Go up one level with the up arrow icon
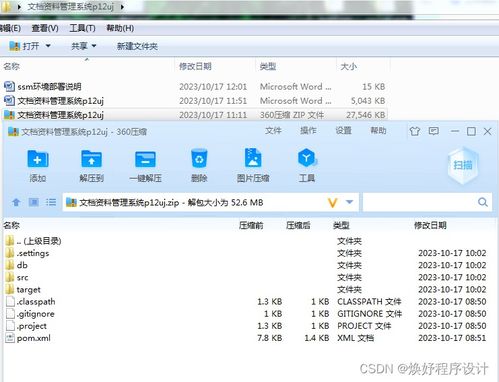Screen dimensions: 499x382 tap(16, 202)
